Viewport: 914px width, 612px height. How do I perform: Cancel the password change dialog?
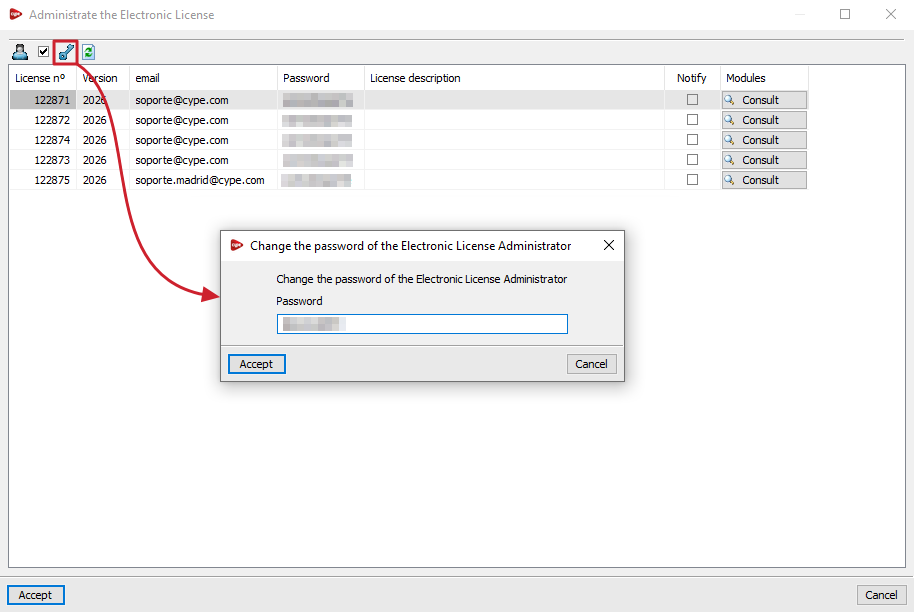(591, 364)
